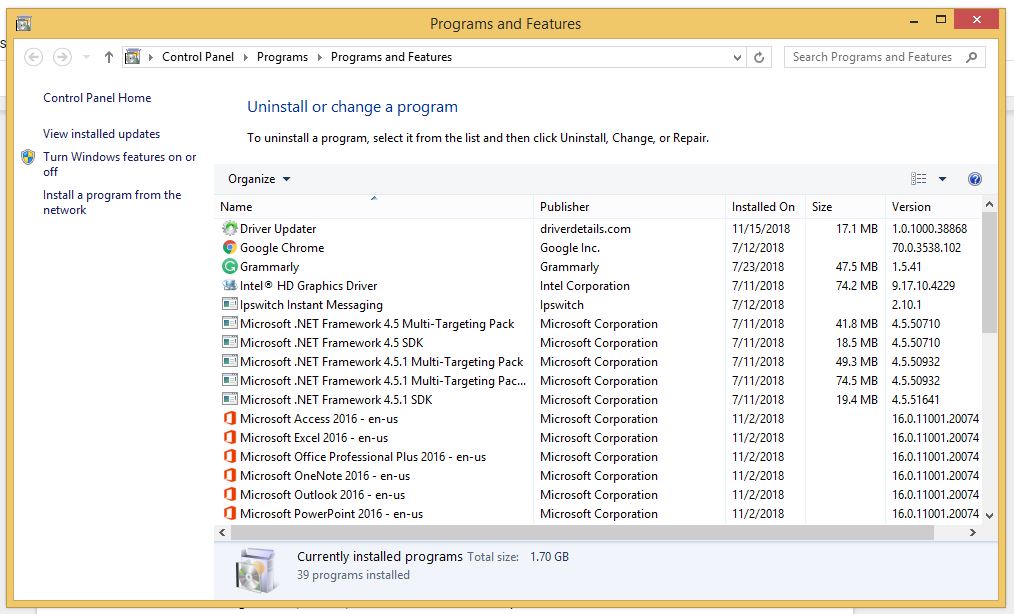The width and height of the screenshot is (1014, 614).
Task: Expand the recent locations dropdown arrow
Action: (x=87, y=58)
